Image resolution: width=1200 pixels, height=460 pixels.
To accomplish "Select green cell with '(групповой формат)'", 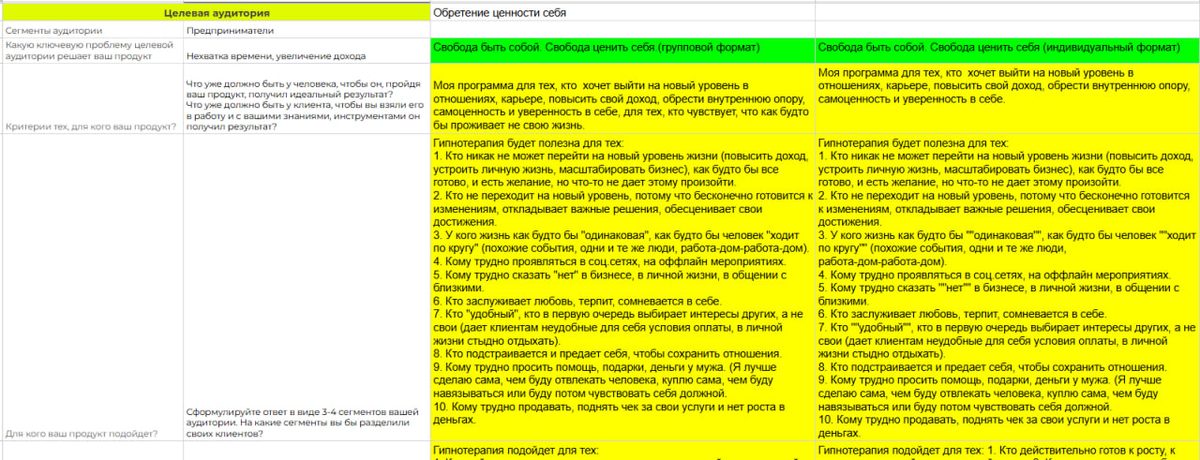I will [x=623, y=51].
